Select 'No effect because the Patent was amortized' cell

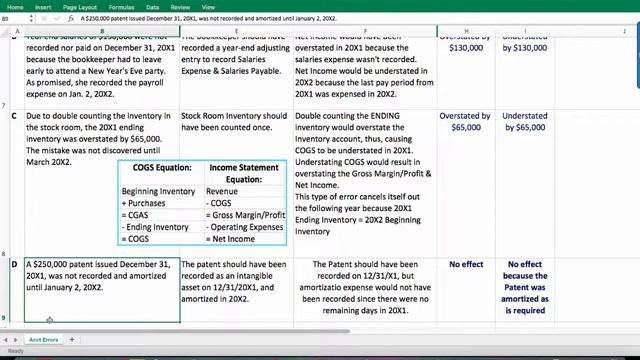click(525, 290)
